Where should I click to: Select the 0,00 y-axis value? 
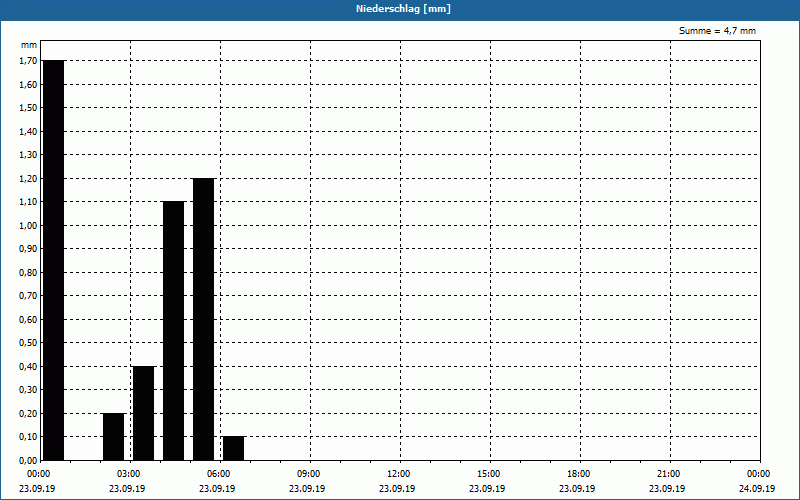click(28, 461)
